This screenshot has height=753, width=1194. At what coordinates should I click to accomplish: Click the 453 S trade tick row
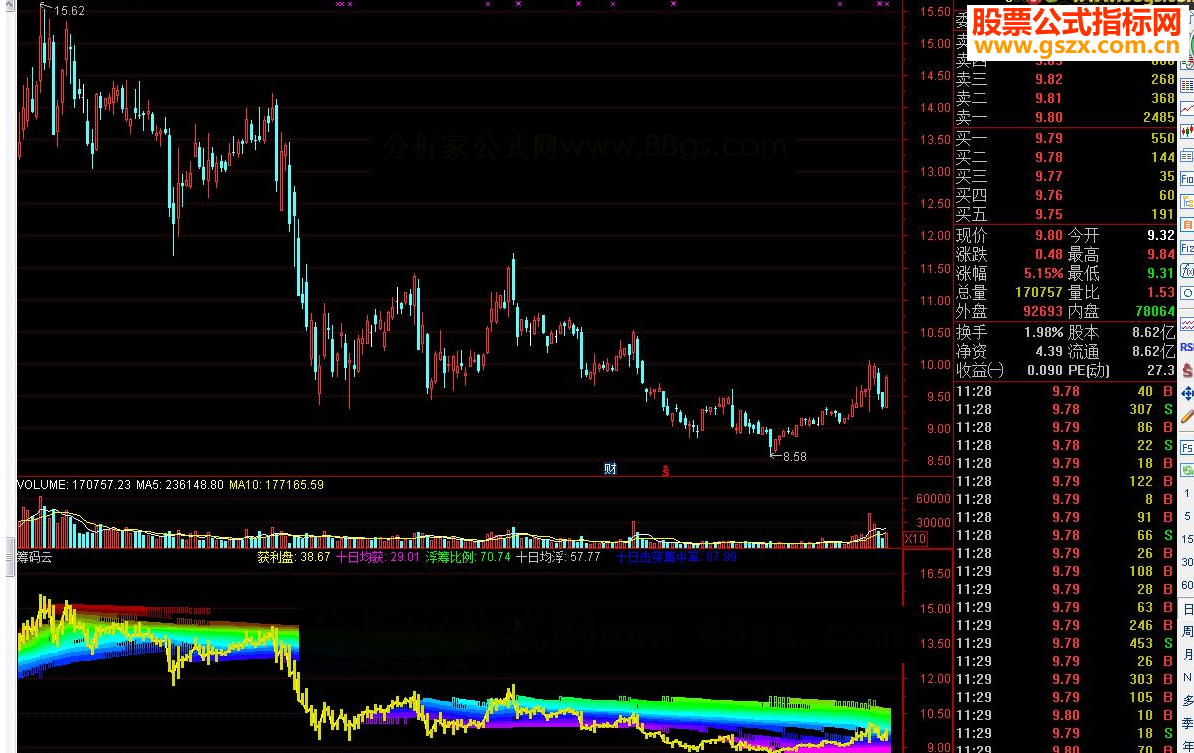click(1065, 643)
